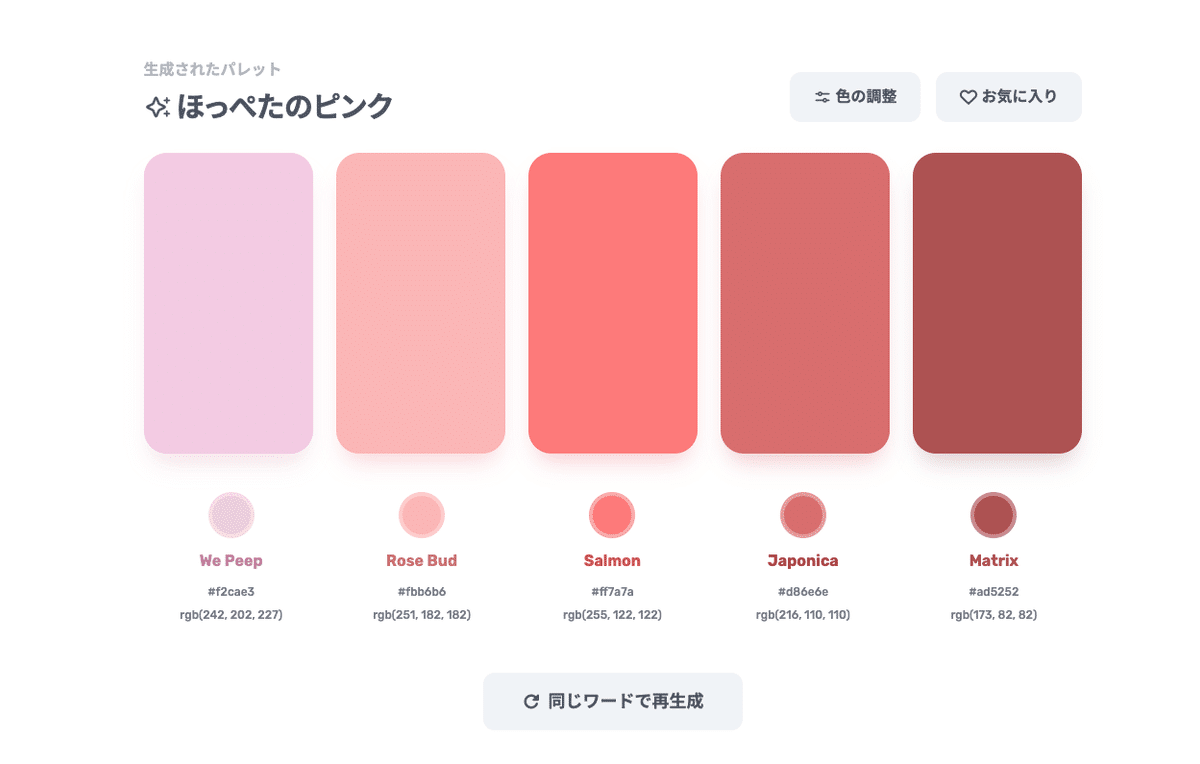Open the 色の調整 color adjustment button

(x=855, y=97)
